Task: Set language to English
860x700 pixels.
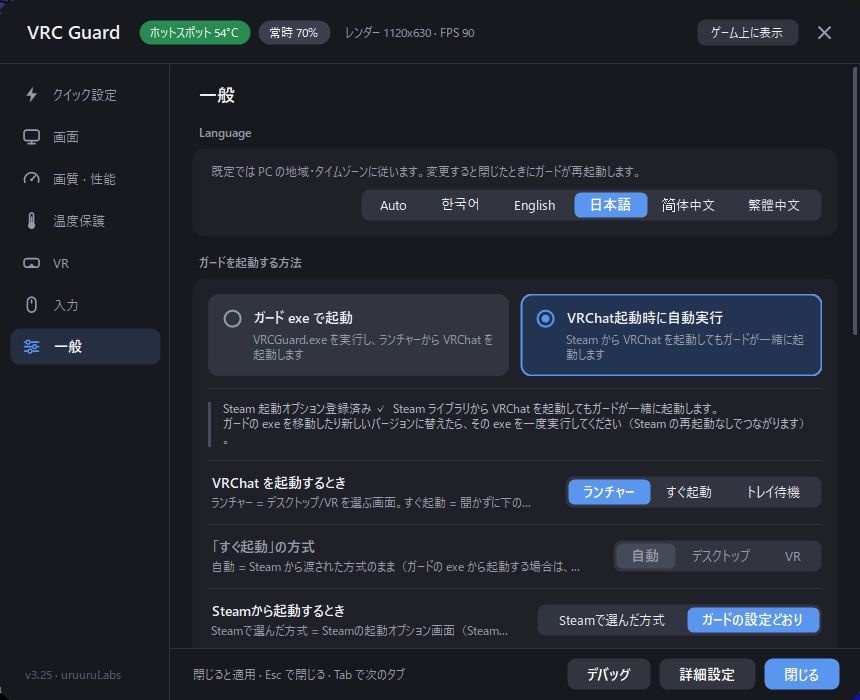Action: [x=534, y=205]
